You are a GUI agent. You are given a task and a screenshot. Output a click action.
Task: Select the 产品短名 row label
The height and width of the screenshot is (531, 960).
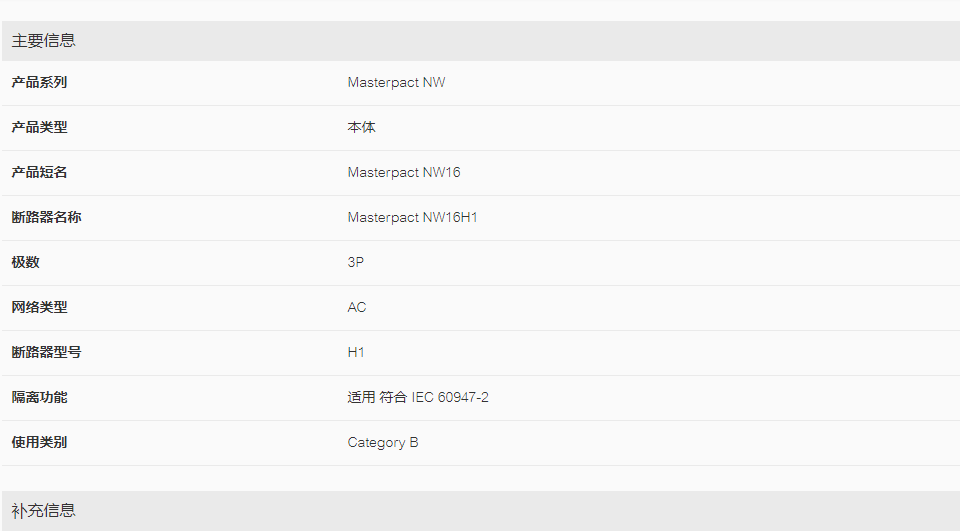pos(39,173)
